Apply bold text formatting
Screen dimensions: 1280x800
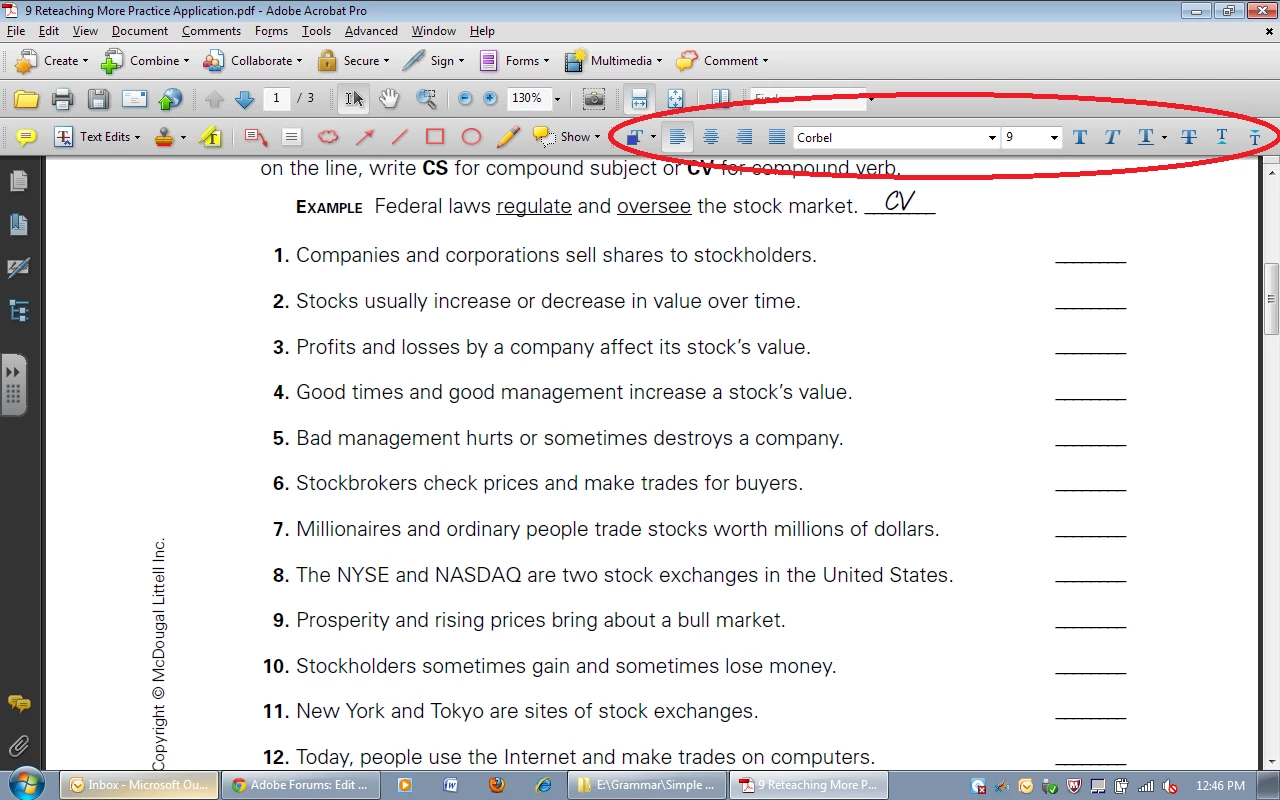point(1080,137)
